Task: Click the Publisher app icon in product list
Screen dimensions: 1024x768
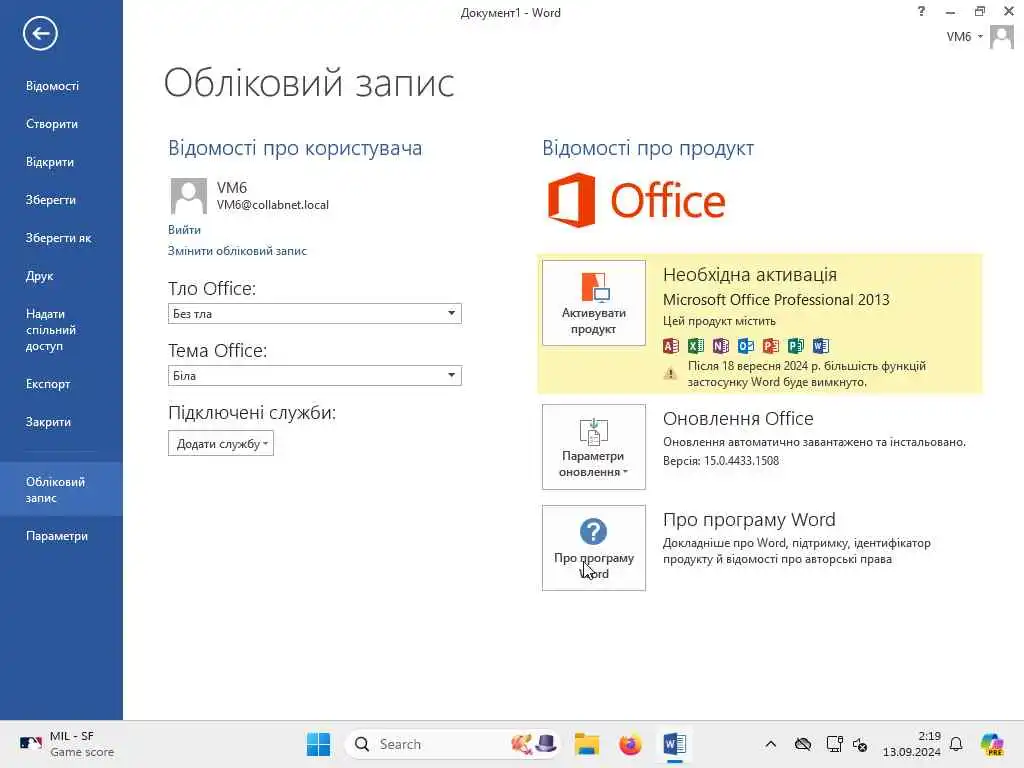Action: pos(795,346)
